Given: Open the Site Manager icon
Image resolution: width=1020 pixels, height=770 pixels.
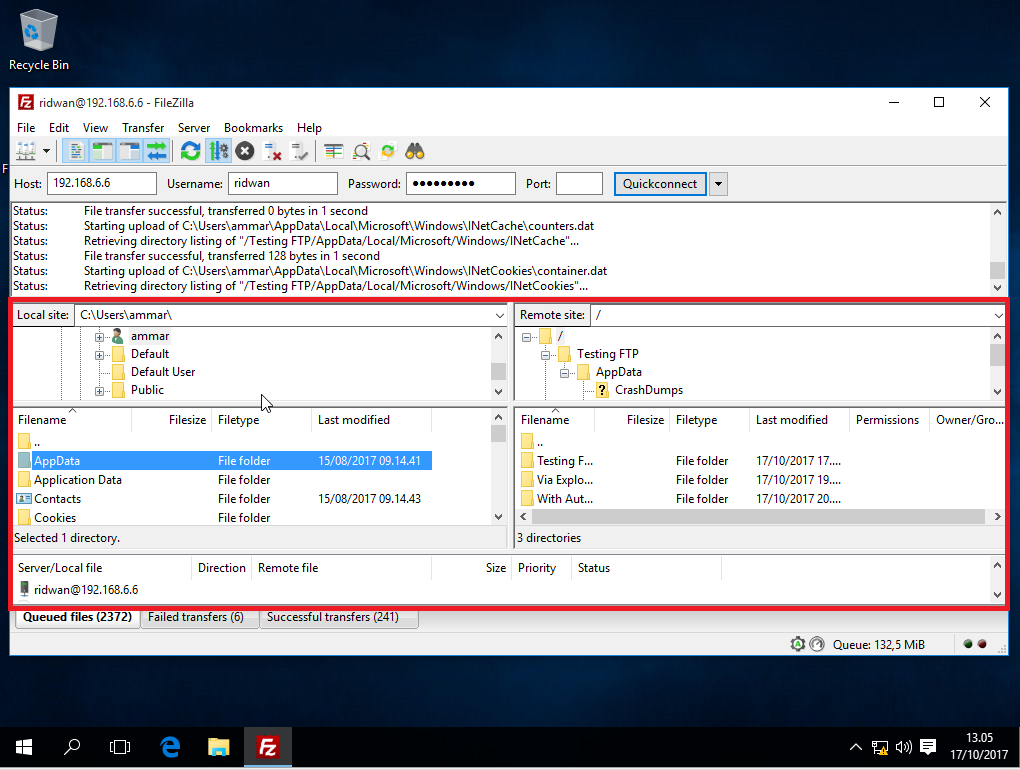Looking at the screenshot, I should coord(26,152).
